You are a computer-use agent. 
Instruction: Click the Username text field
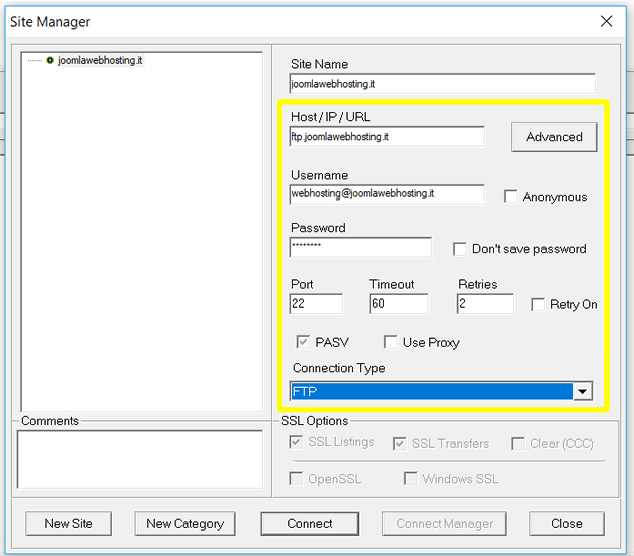pos(387,194)
